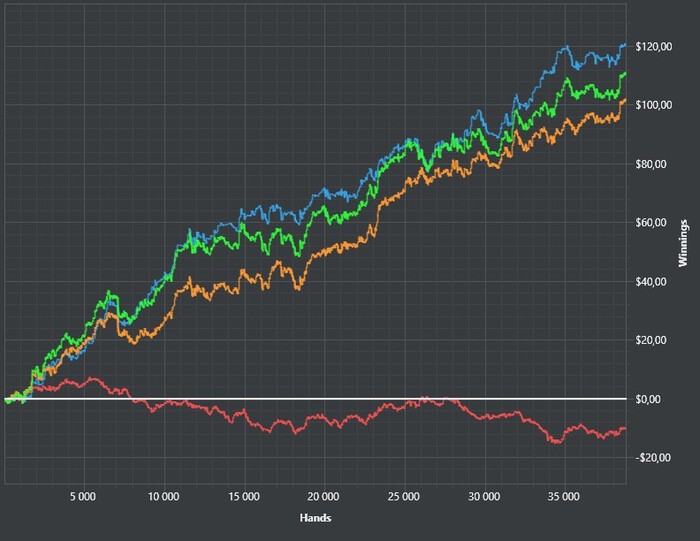This screenshot has height=541, width=700.
Task: Click the Winnings axis title
Action: click(x=683, y=243)
